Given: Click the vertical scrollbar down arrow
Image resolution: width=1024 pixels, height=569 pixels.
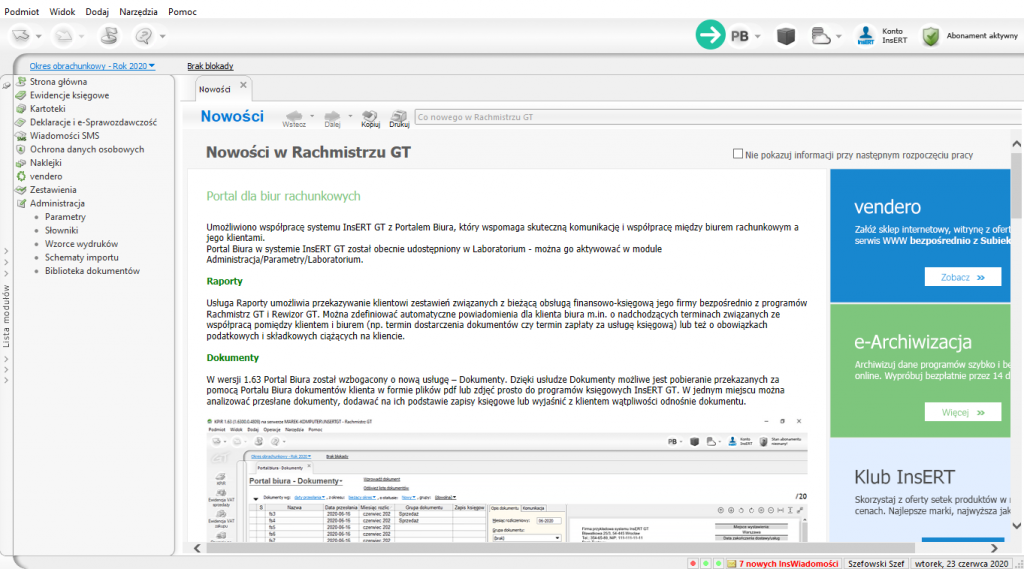Looking at the screenshot, I should pos(1017,525).
